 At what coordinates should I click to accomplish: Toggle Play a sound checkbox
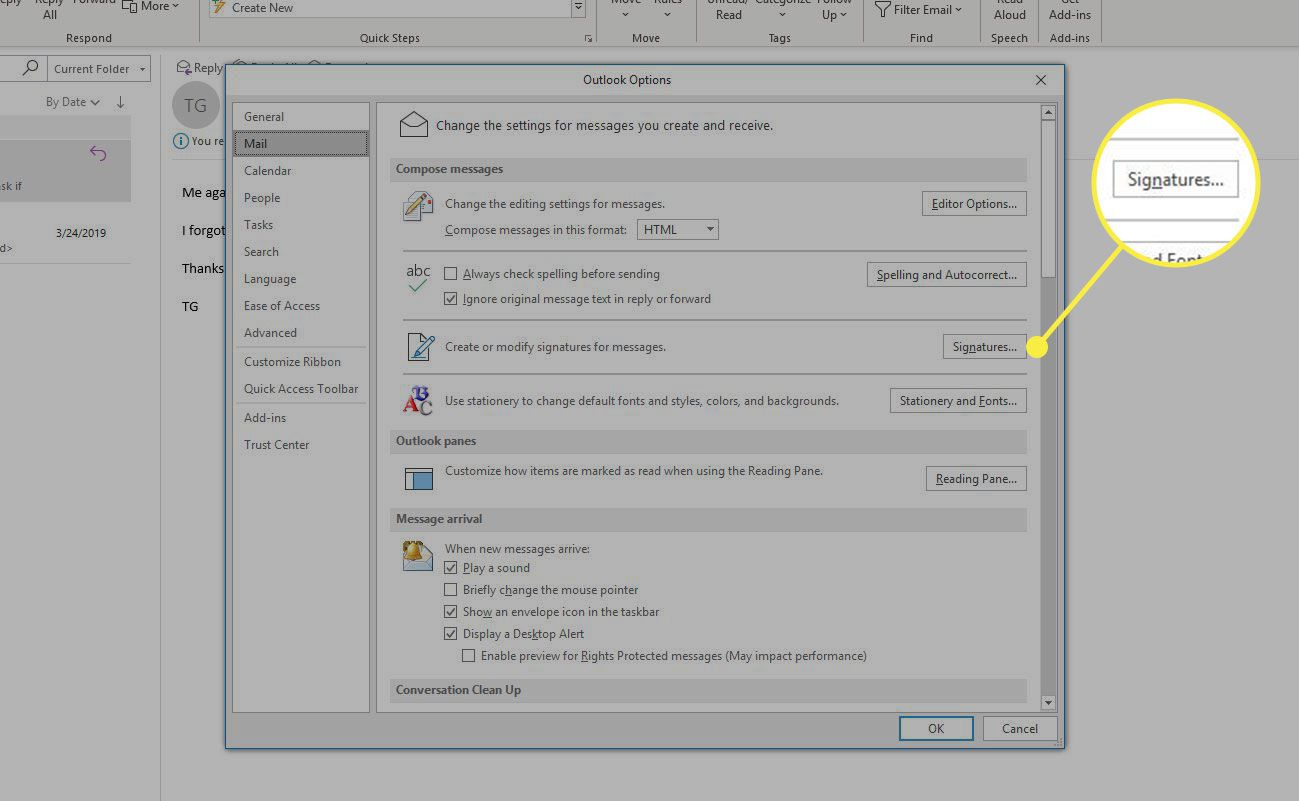pyautogui.click(x=451, y=568)
